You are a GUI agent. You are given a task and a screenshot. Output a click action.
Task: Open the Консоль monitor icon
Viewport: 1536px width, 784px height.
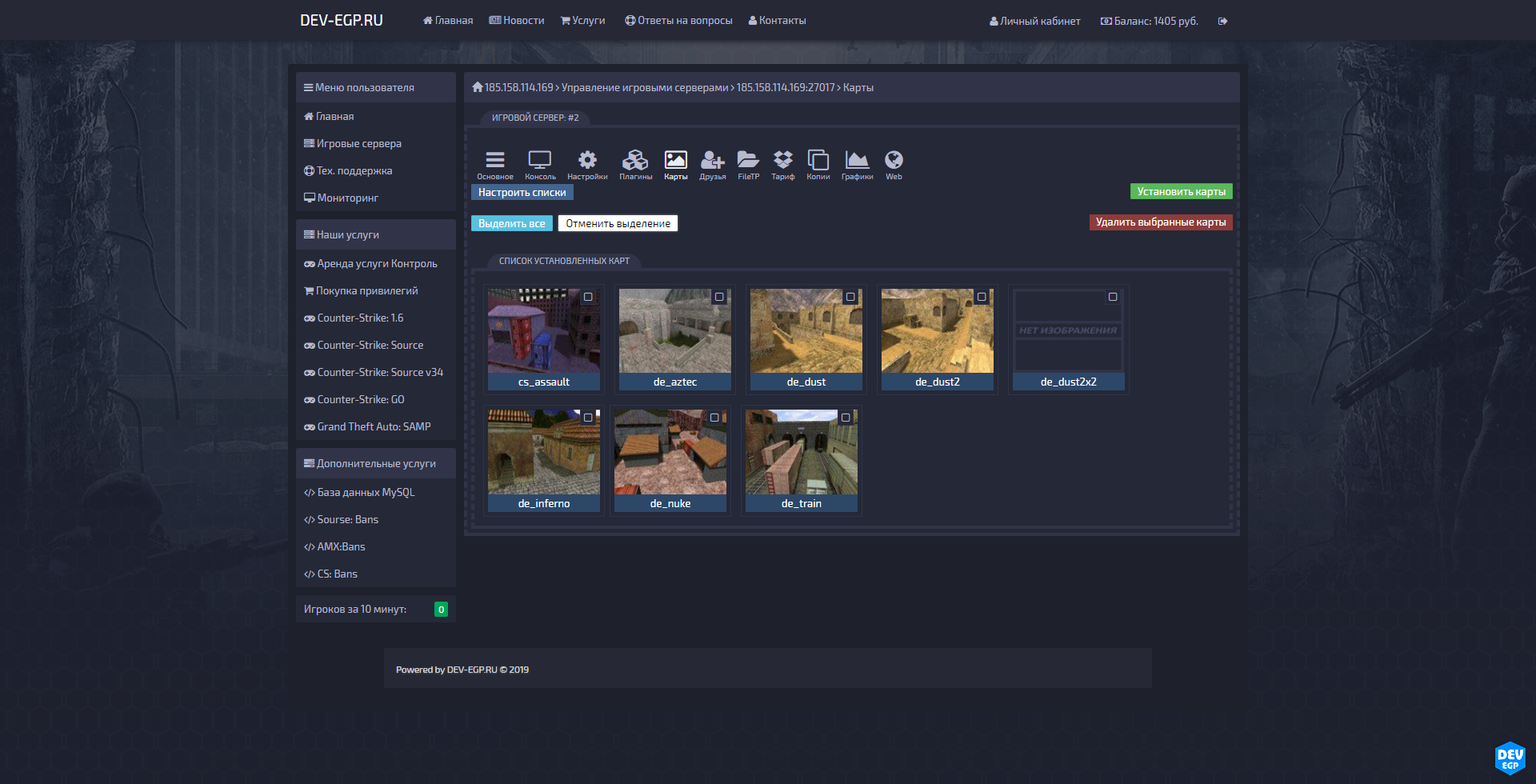tap(540, 160)
